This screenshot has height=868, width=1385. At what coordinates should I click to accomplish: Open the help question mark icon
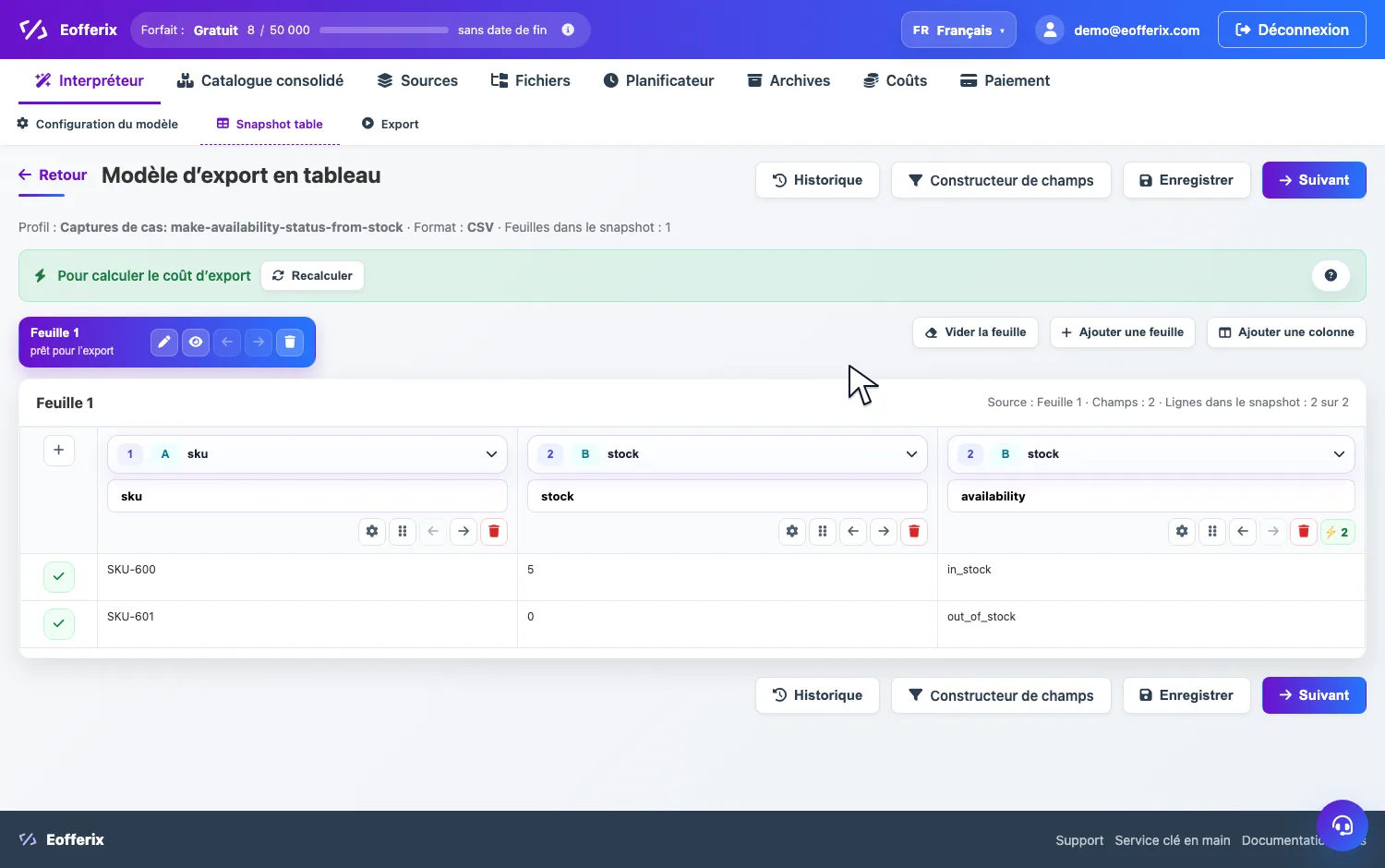[x=1331, y=275]
